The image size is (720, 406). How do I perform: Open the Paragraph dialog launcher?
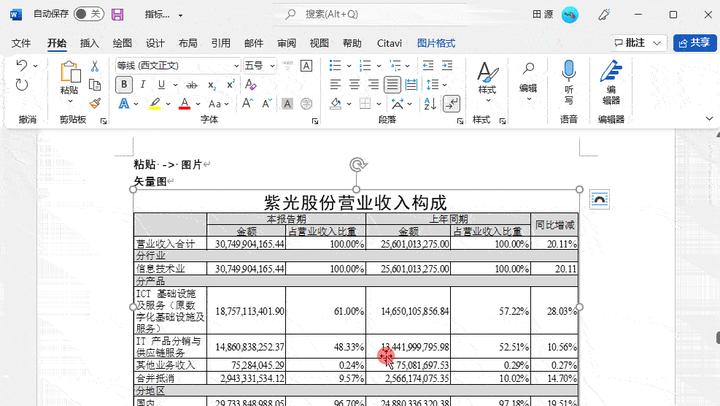point(460,121)
